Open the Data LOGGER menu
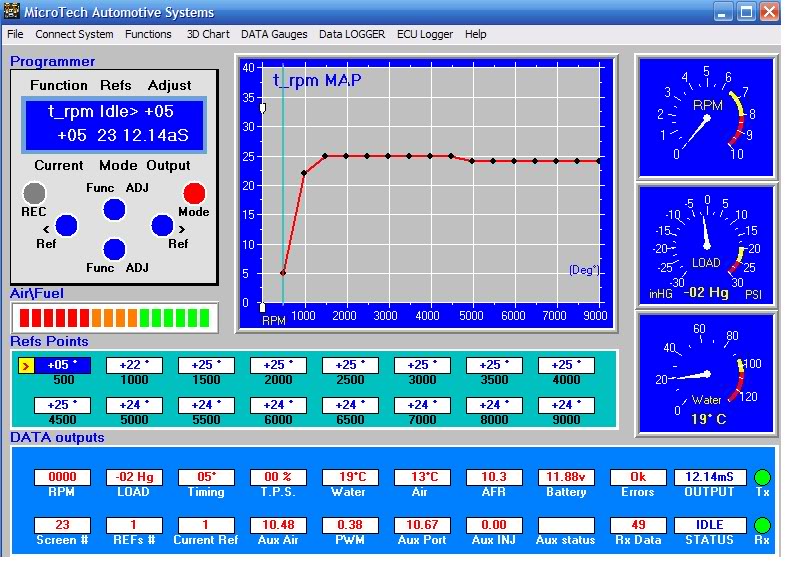The width and height of the screenshot is (790, 573). (x=352, y=34)
